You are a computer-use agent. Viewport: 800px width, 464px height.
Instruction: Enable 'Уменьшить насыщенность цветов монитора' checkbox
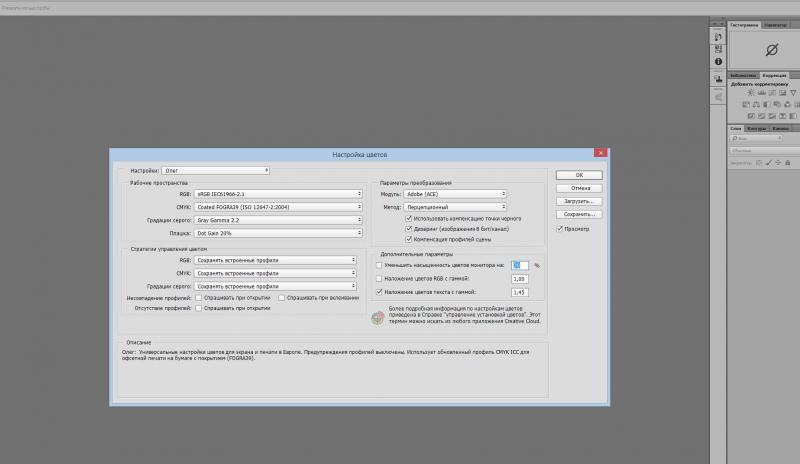pos(379,265)
